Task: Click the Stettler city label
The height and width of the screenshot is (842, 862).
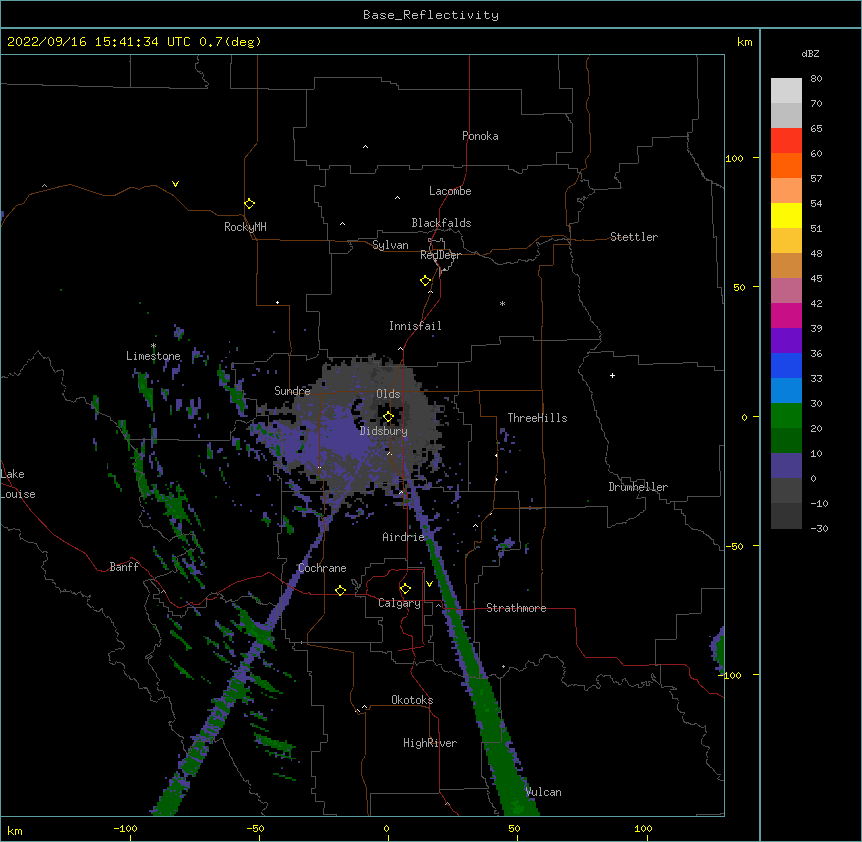Action: (x=634, y=237)
